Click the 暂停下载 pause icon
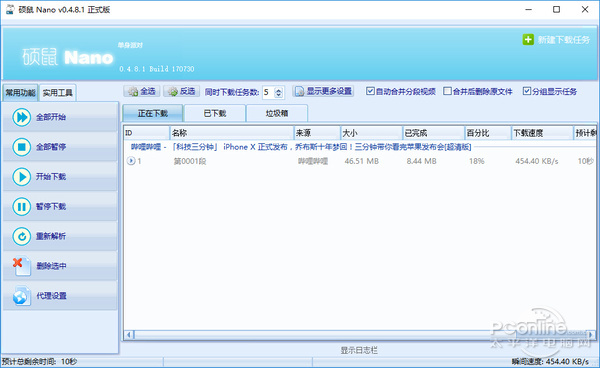Screen dimensions: 600x368 click(x=21, y=207)
